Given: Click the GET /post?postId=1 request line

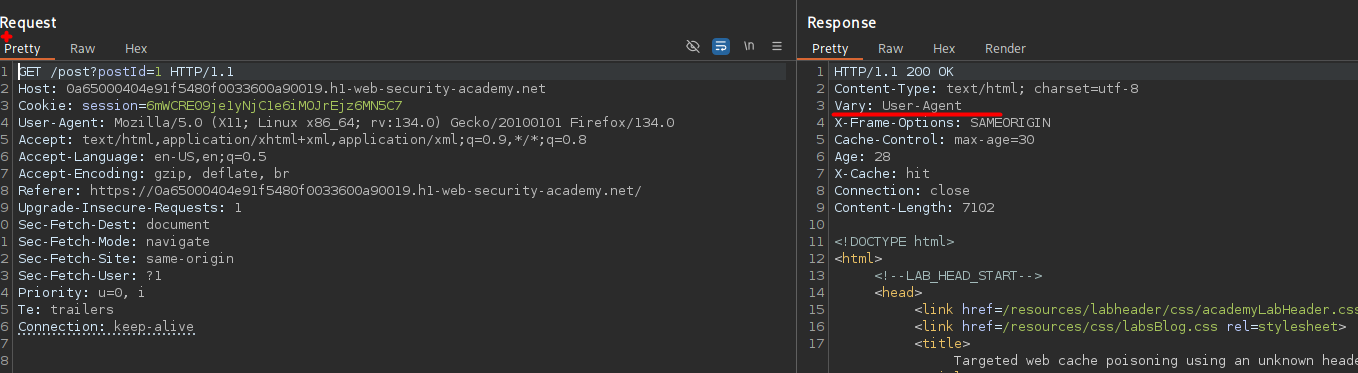Looking at the screenshot, I should pos(126,72).
